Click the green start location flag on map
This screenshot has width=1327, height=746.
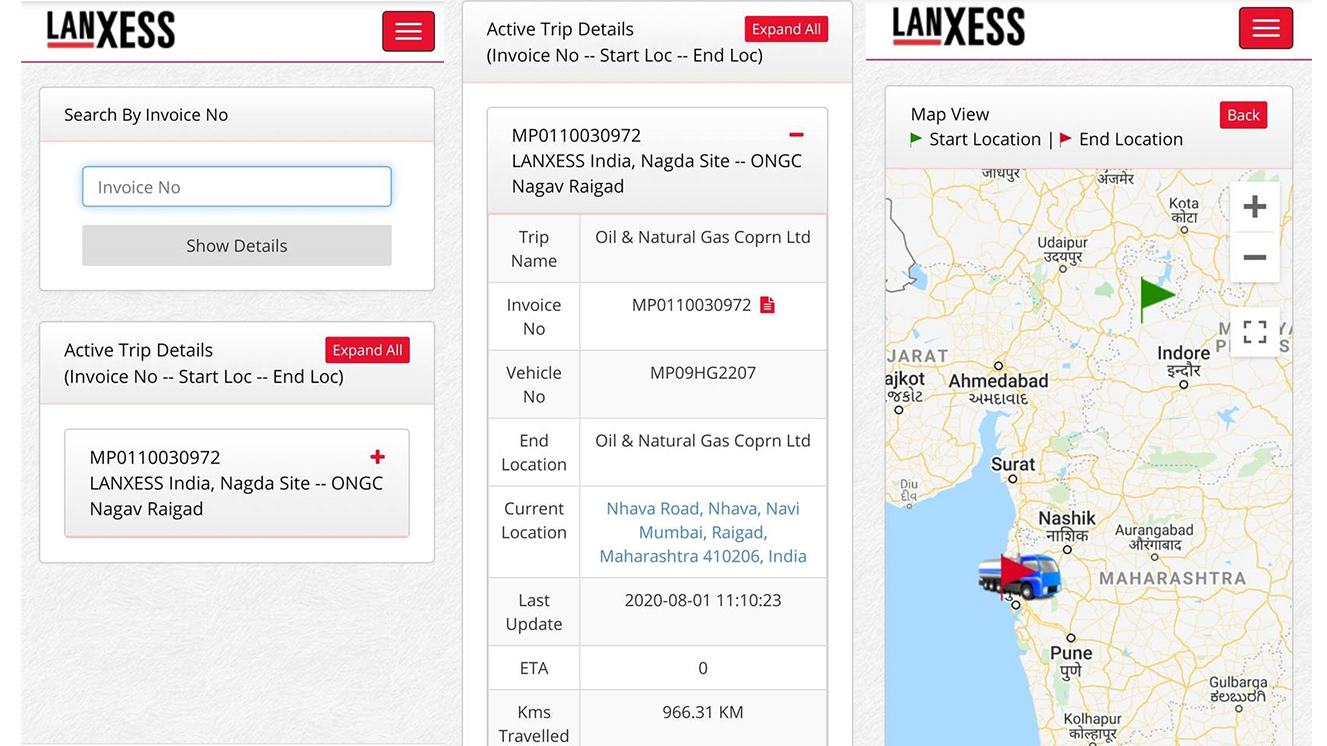[1157, 299]
